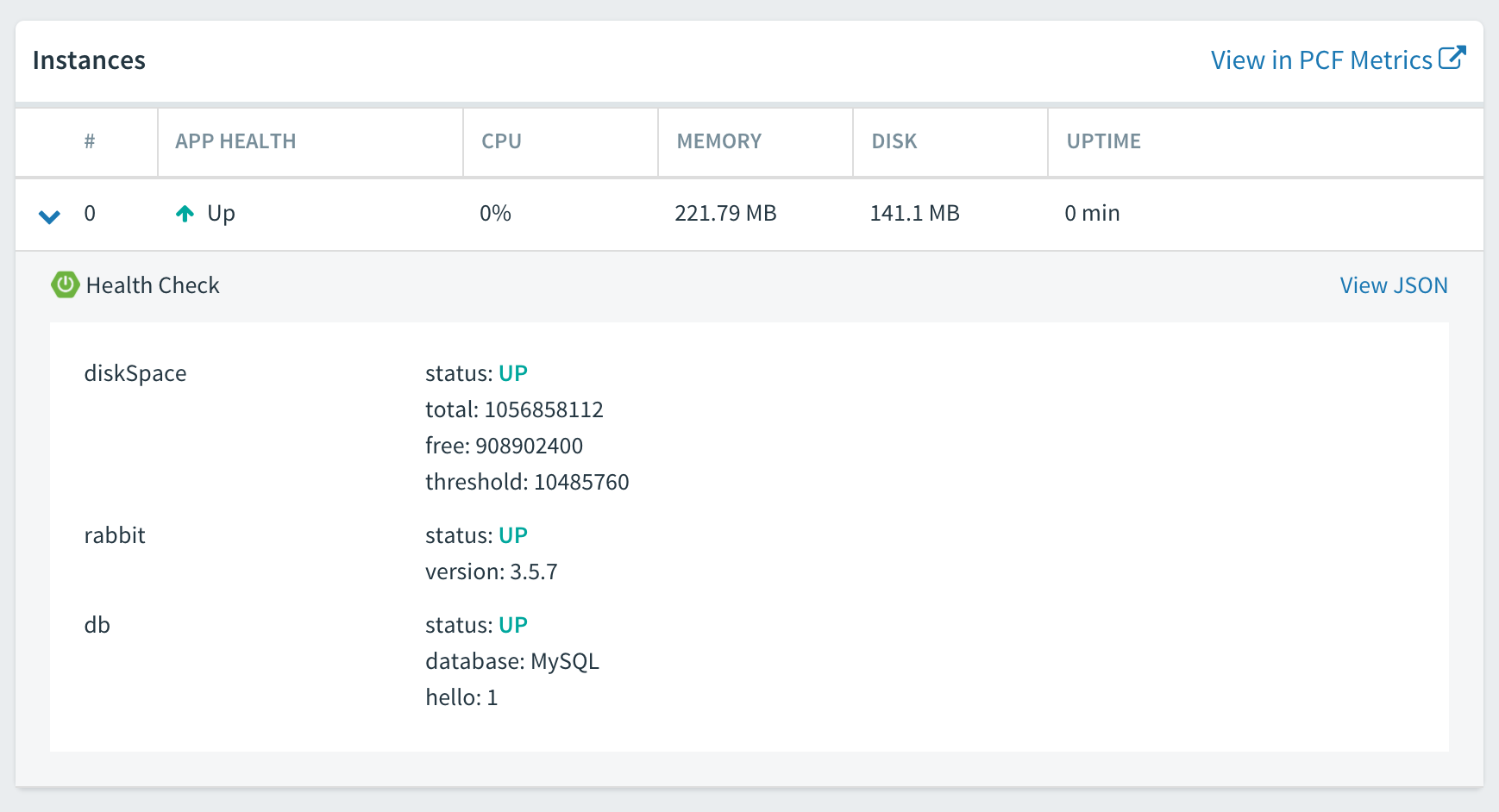
Task: Click the 221.79 MB memory value
Action: point(725,213)
